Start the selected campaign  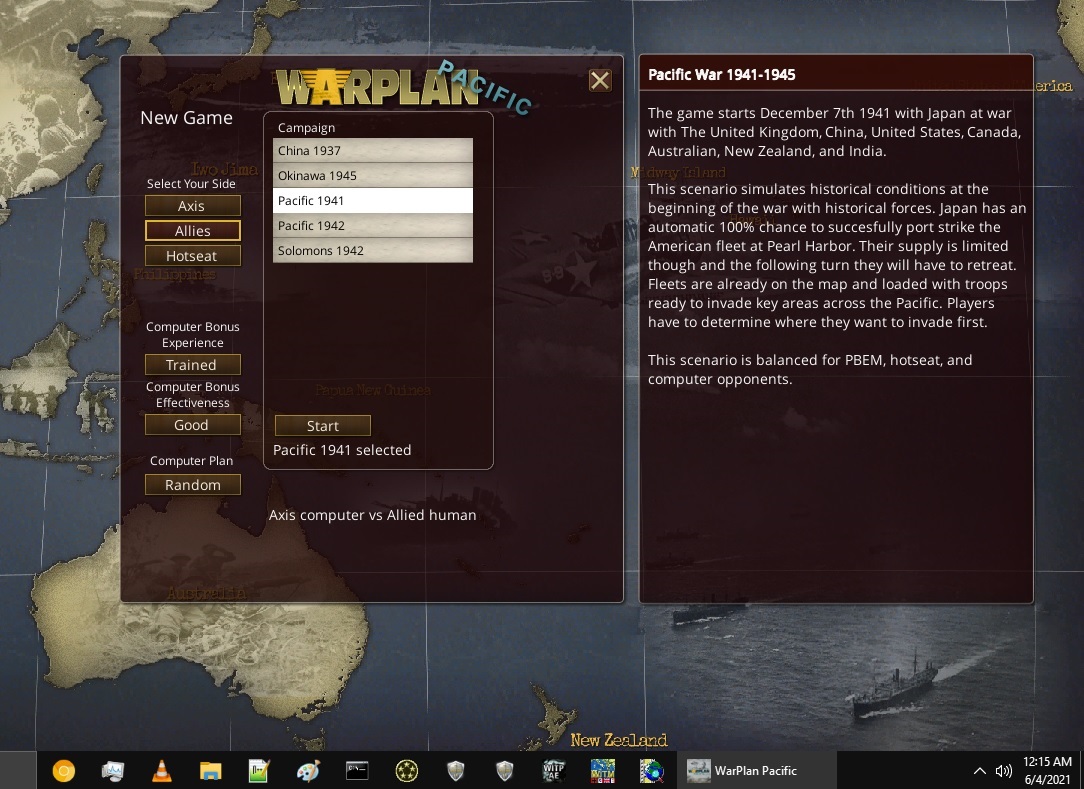323,425
